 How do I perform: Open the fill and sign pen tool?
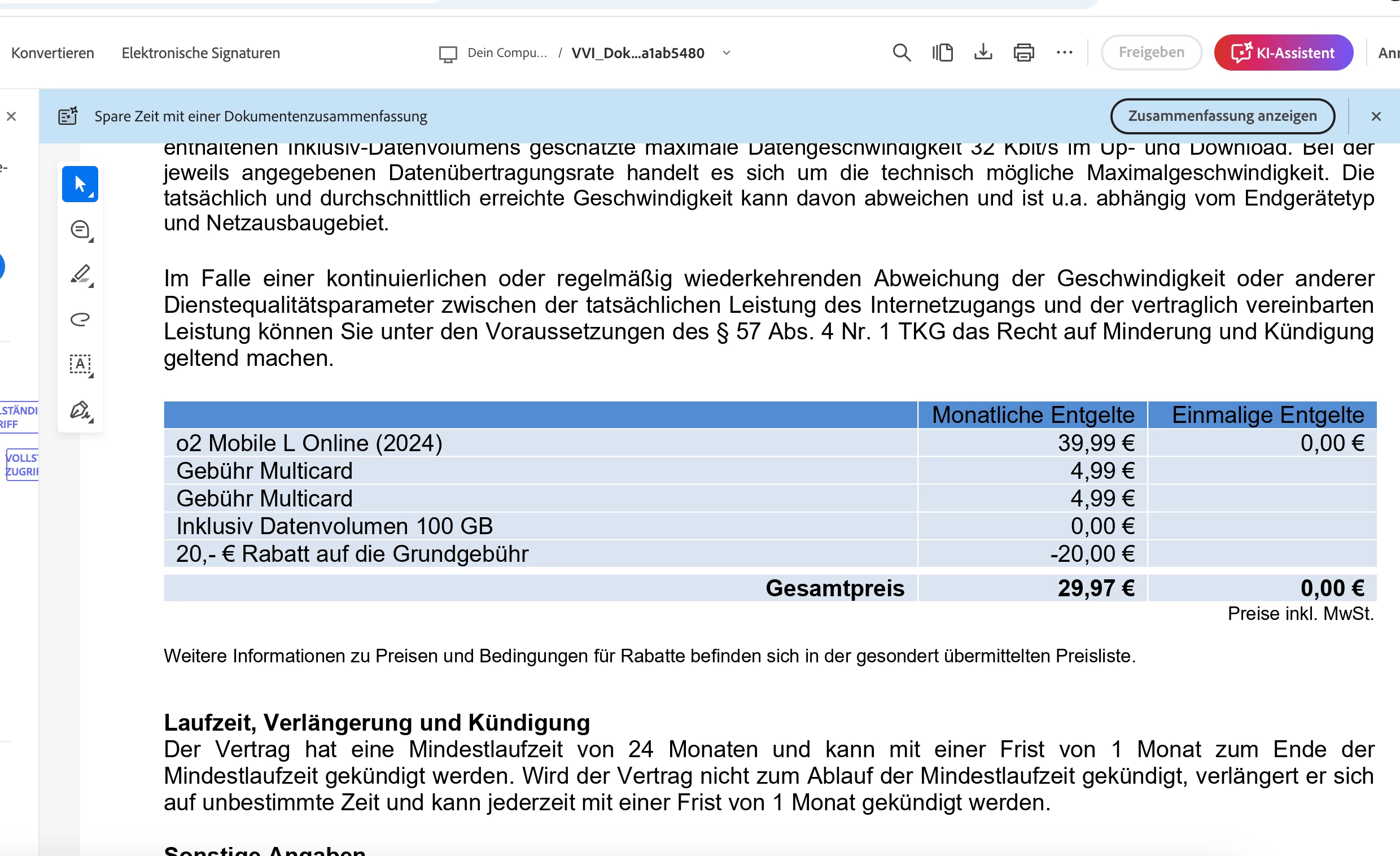pyautogui.click(x=80, y=410)
